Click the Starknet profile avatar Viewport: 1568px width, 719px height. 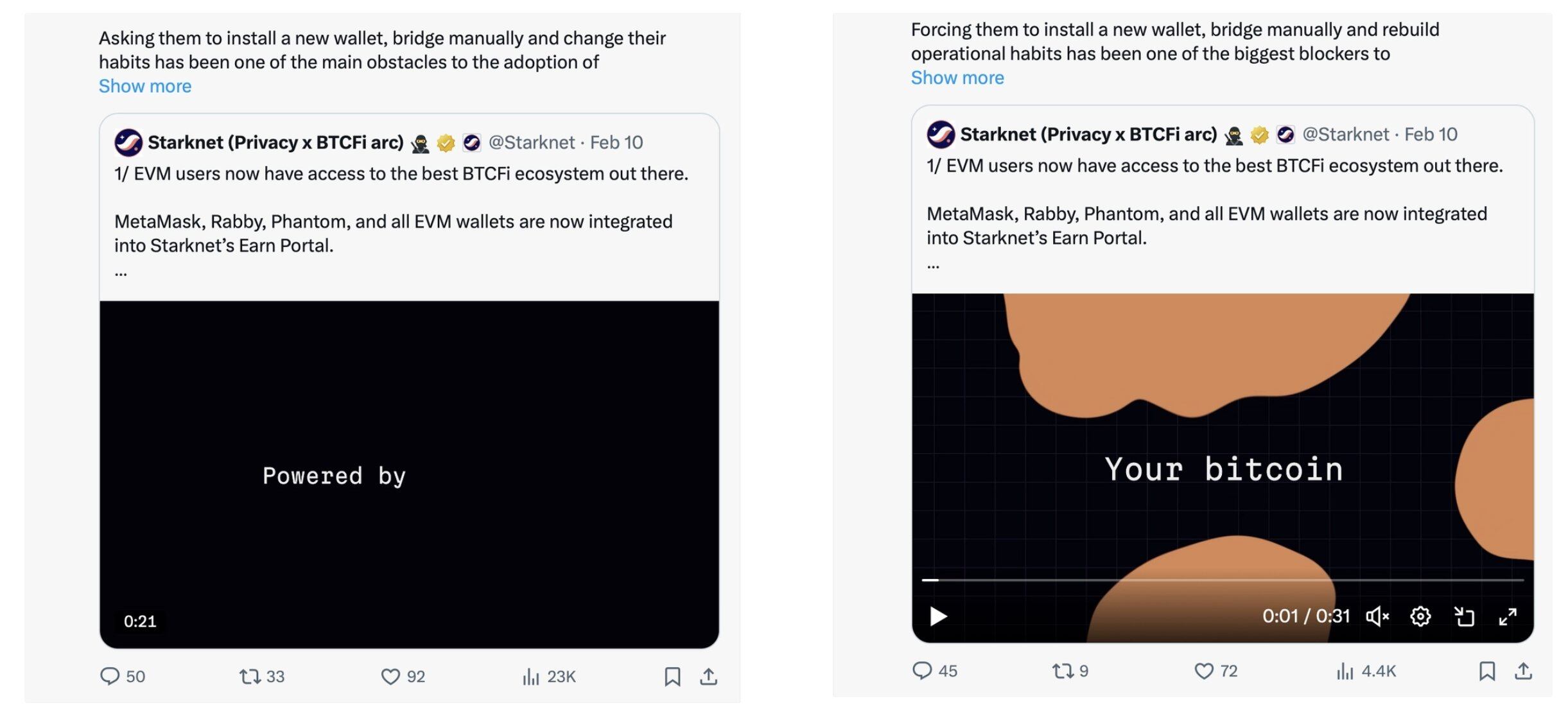pos(128,142)
